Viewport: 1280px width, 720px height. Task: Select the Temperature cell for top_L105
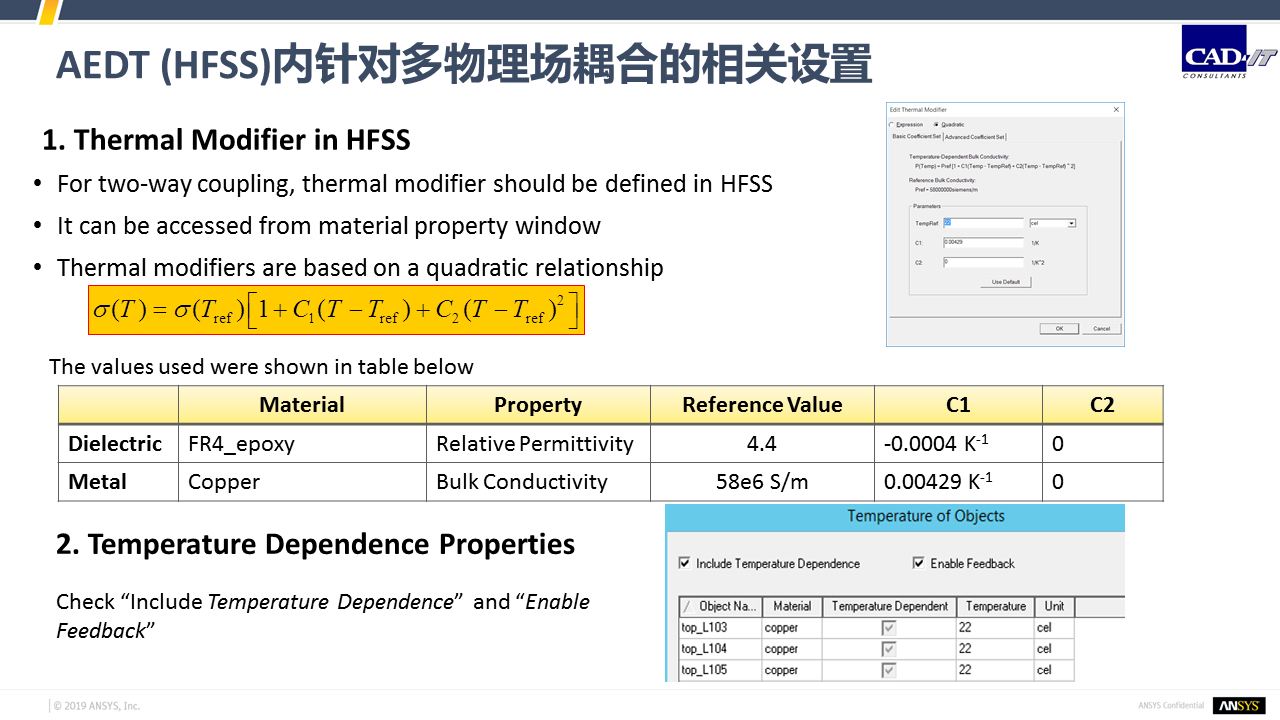coord(994,670)
